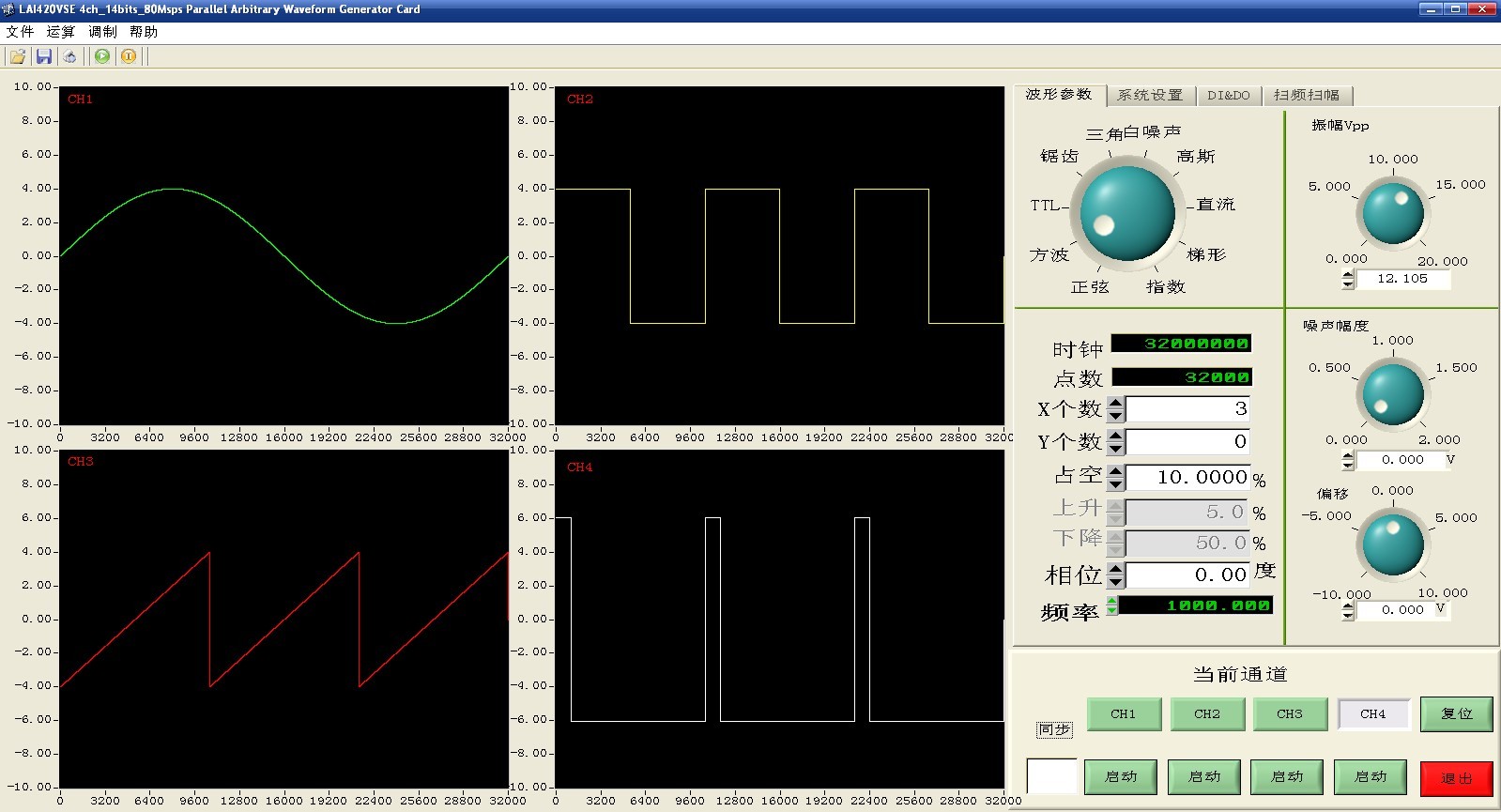Start output with green play icon
1501x812 pixels.
[x=102, y=56]
